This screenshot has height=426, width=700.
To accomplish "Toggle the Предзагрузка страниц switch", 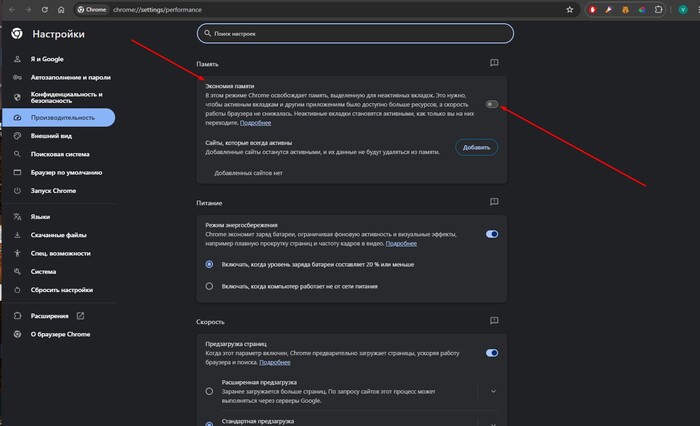I will coord(492,353).
